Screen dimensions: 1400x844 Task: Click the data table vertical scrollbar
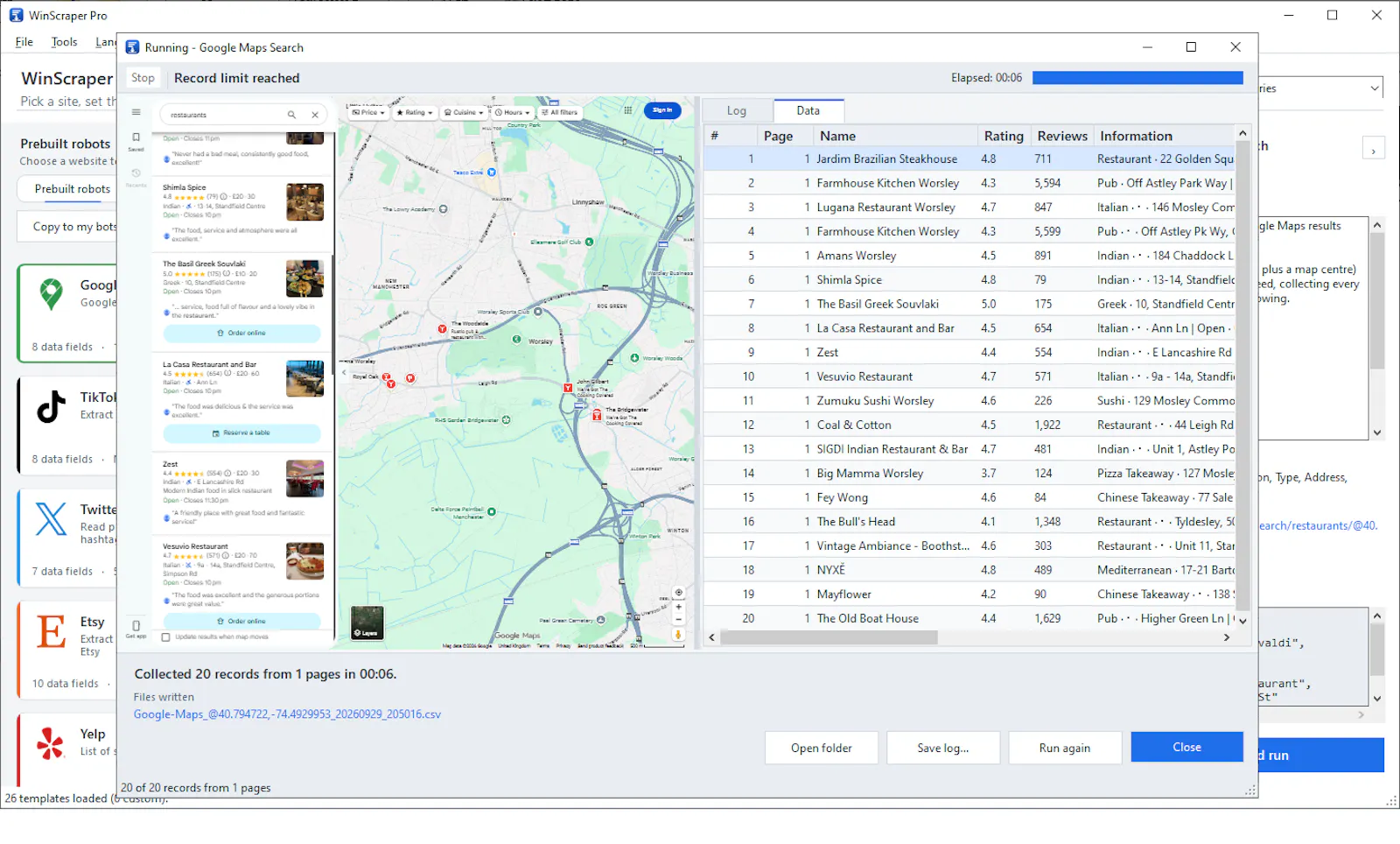click(x=1242, y=376)
